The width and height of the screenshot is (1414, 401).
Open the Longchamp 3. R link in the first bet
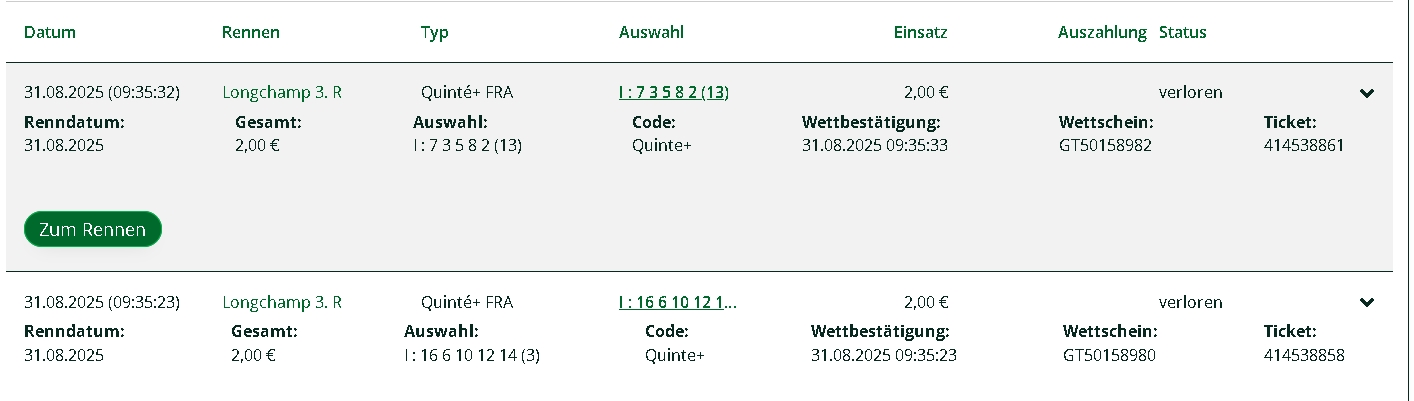[x=282, y=93]
